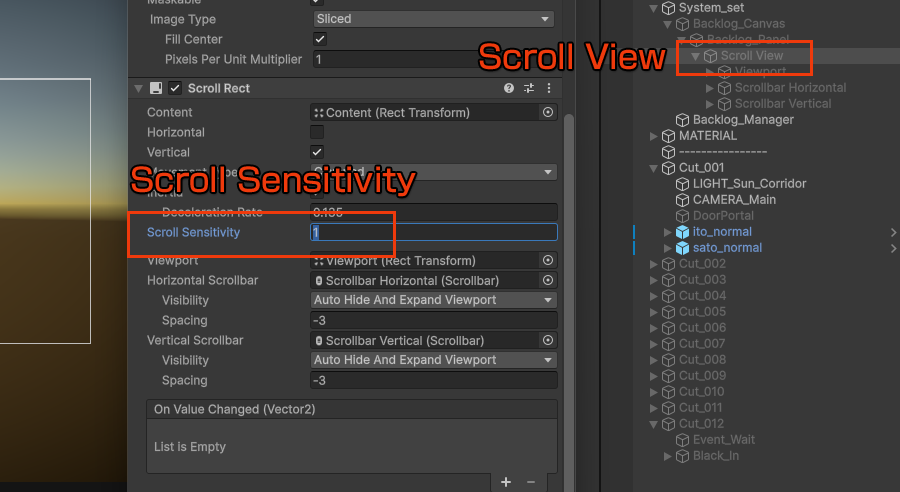Add event to On Value Changed list
This screenshot has height=492, width=900.
506,482
